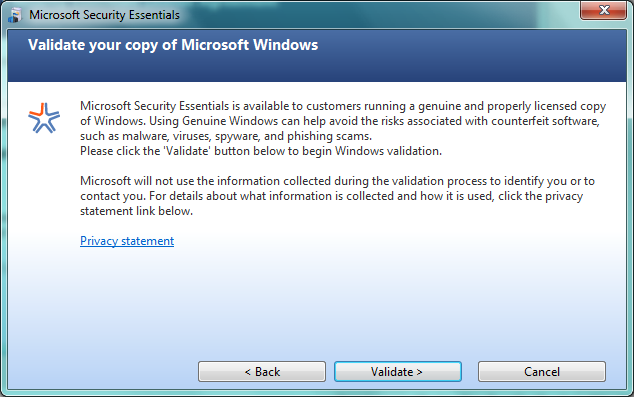The height and width of the screenshot is (397, 634).
Task: Cancel the validation wizard
Action: tap(542, 372)
